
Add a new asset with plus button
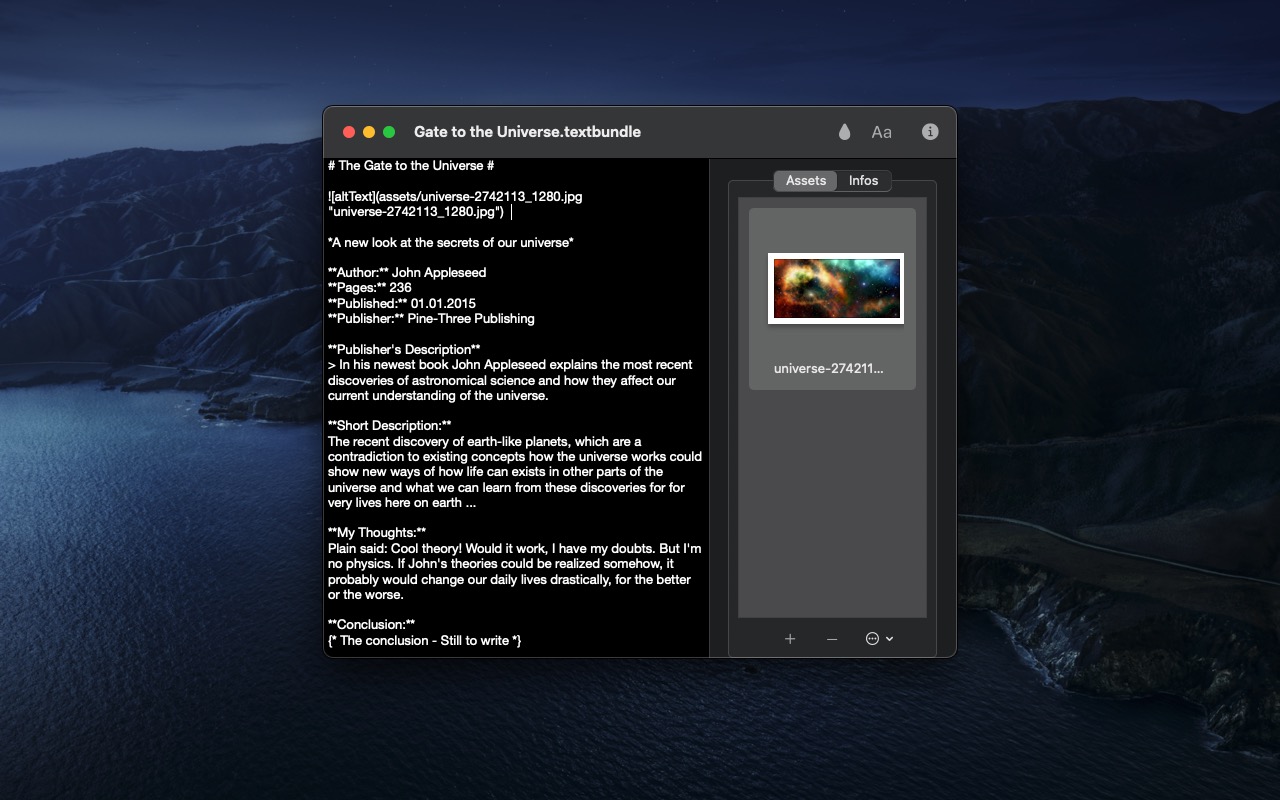[x=790, y=639]
